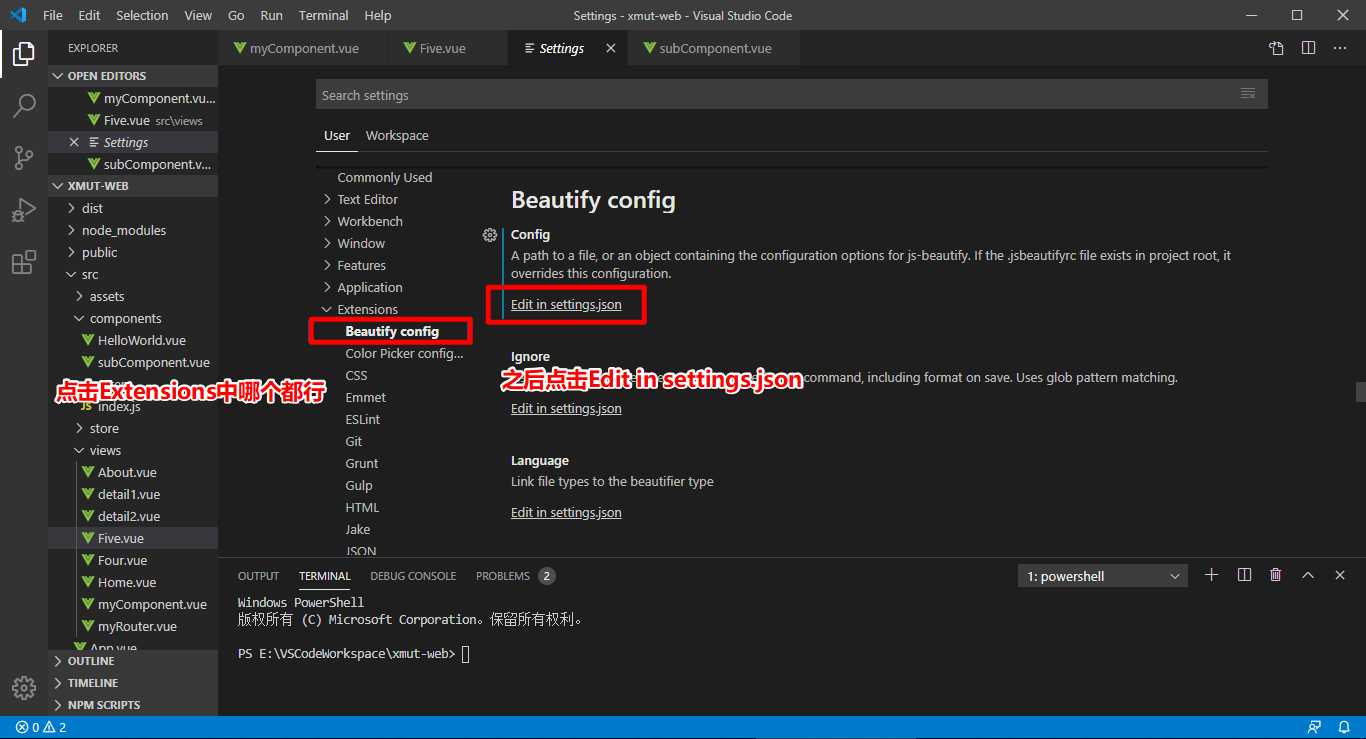1366x739 pixels.
Task: Open the Source Control view icon
Action: [x=24, y=158]
